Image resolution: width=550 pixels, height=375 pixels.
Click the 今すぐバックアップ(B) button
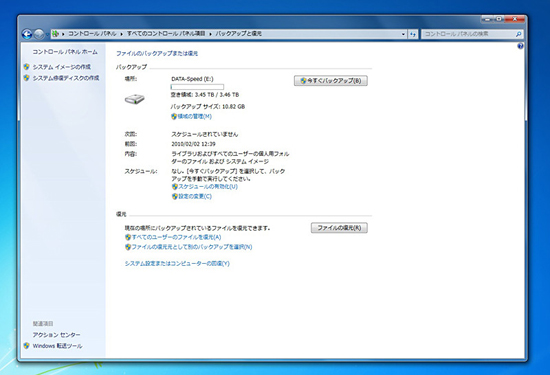coord(331,81)
